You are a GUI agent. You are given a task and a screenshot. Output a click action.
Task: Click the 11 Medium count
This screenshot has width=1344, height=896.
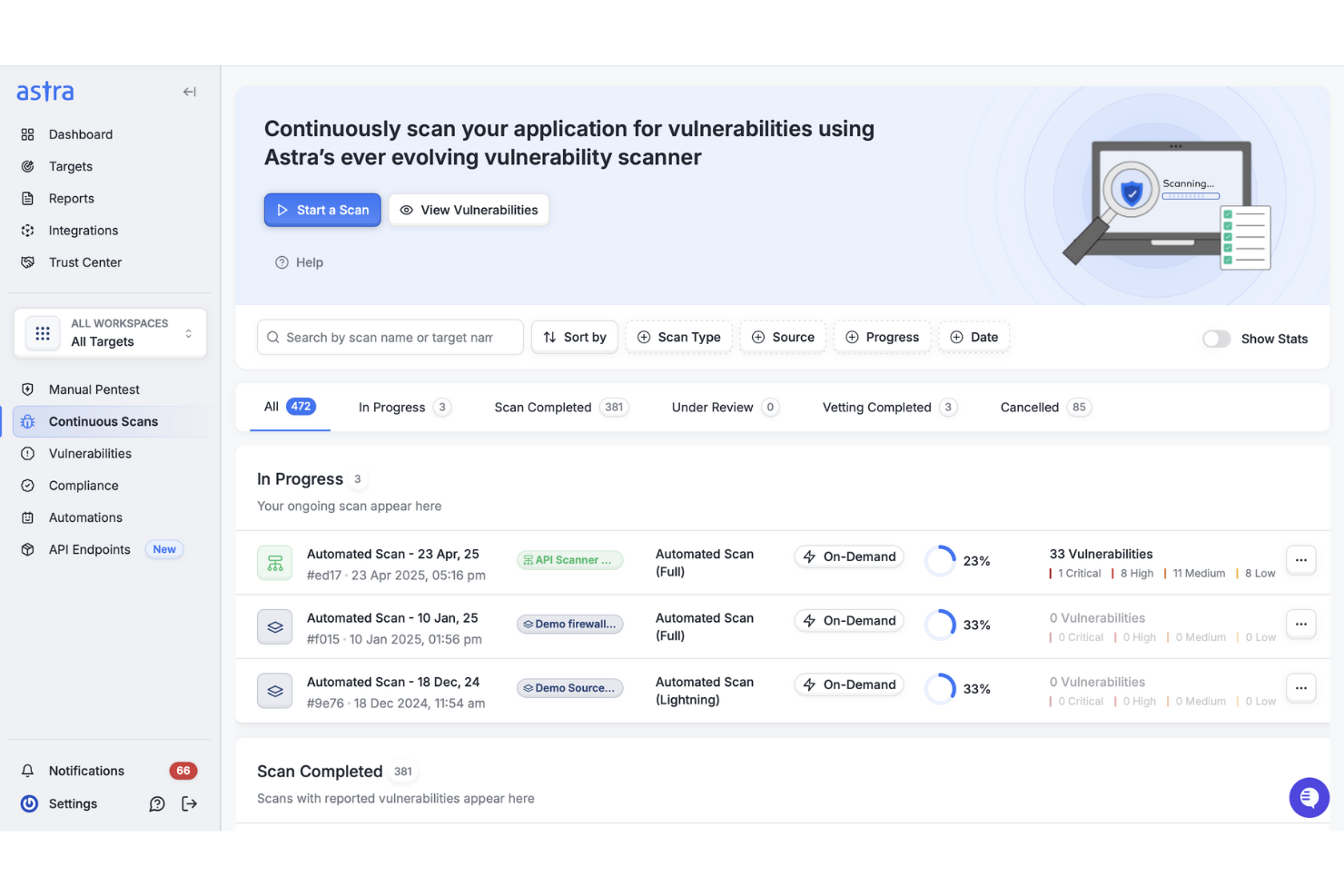pos(1194,574)
